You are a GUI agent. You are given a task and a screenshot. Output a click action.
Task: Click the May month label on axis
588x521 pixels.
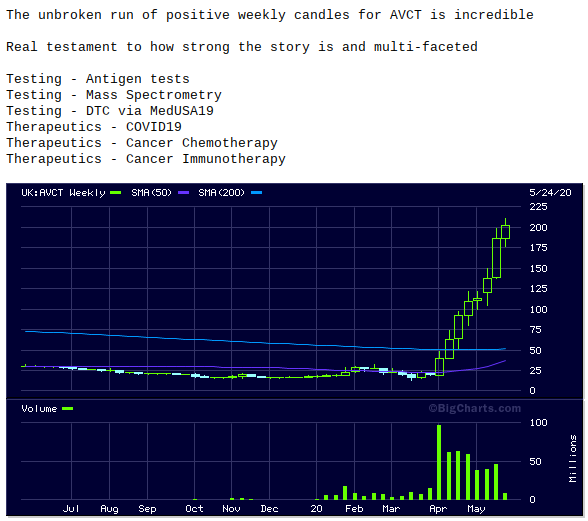tap(476, 509)
